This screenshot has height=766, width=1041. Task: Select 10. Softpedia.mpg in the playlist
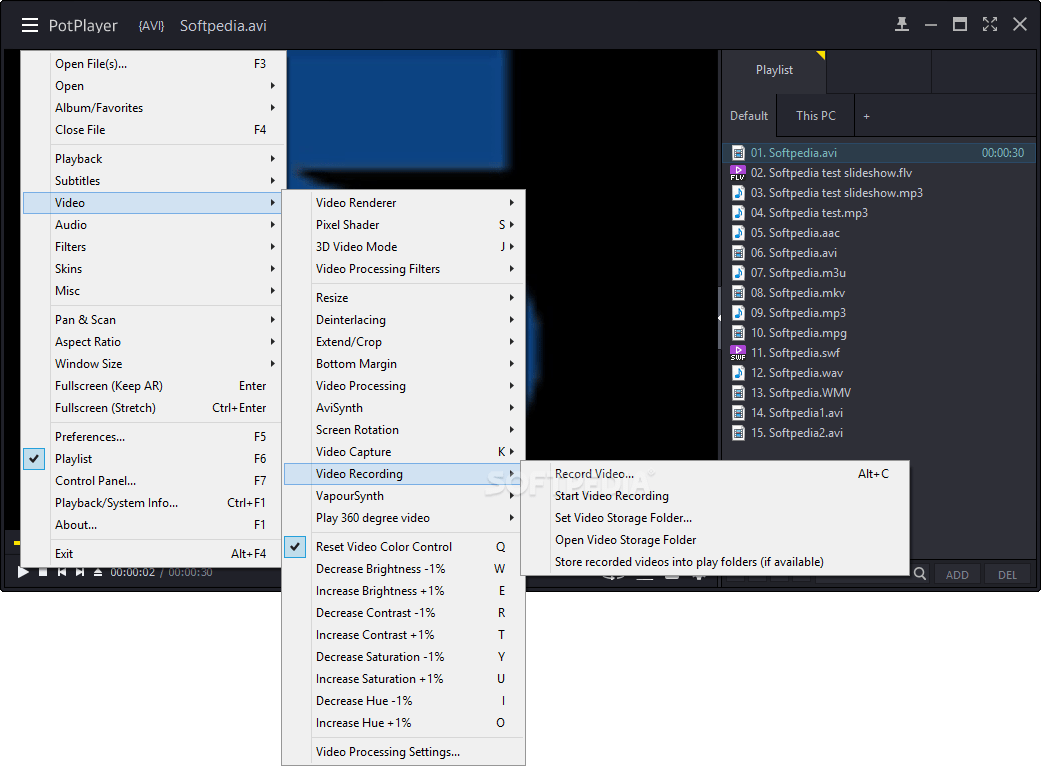(876, 333)
